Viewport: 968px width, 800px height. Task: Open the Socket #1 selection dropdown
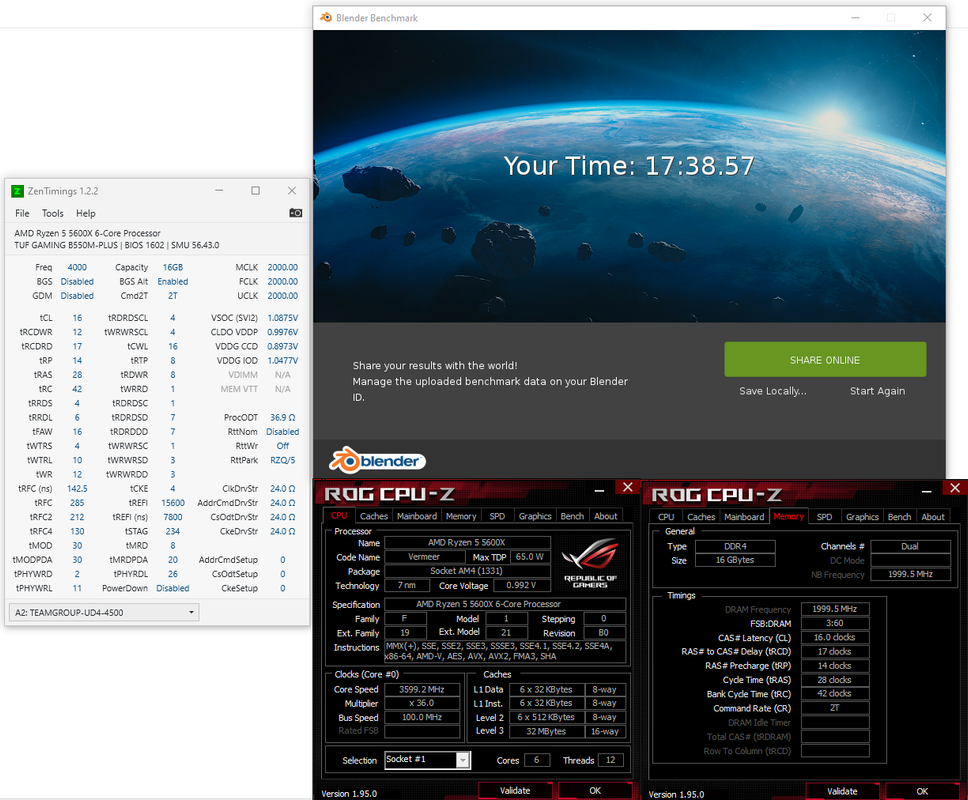click(x=427, y=760)
